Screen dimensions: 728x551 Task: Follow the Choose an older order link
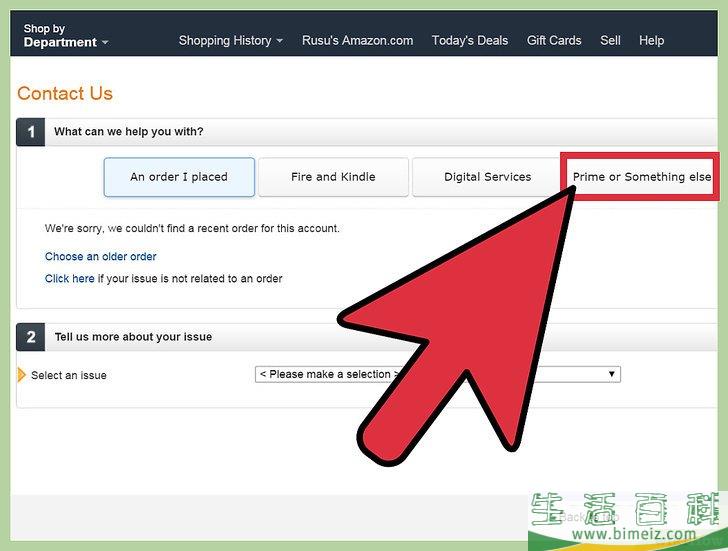[101, 256]
